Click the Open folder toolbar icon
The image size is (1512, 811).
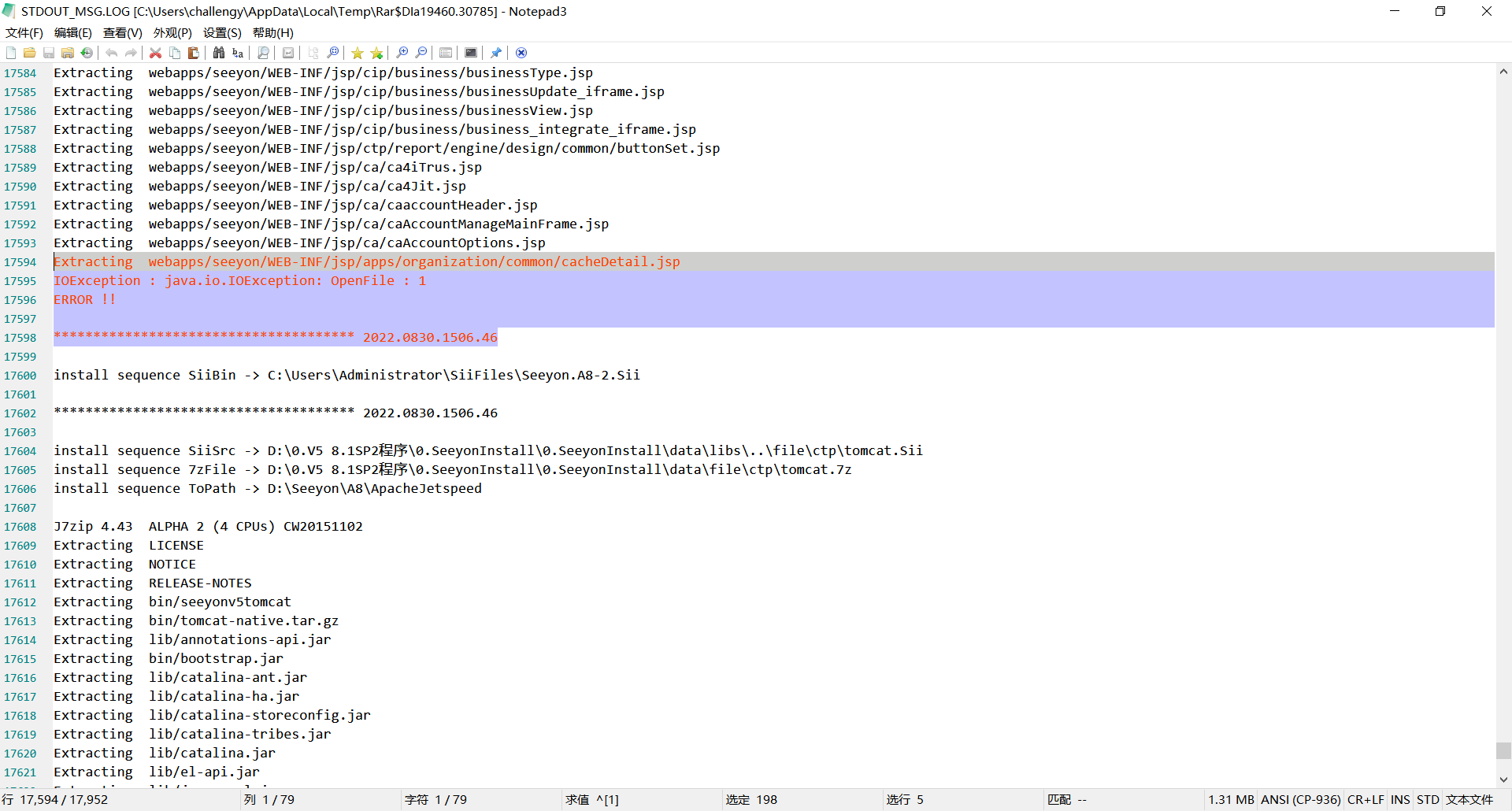(29, 53)
